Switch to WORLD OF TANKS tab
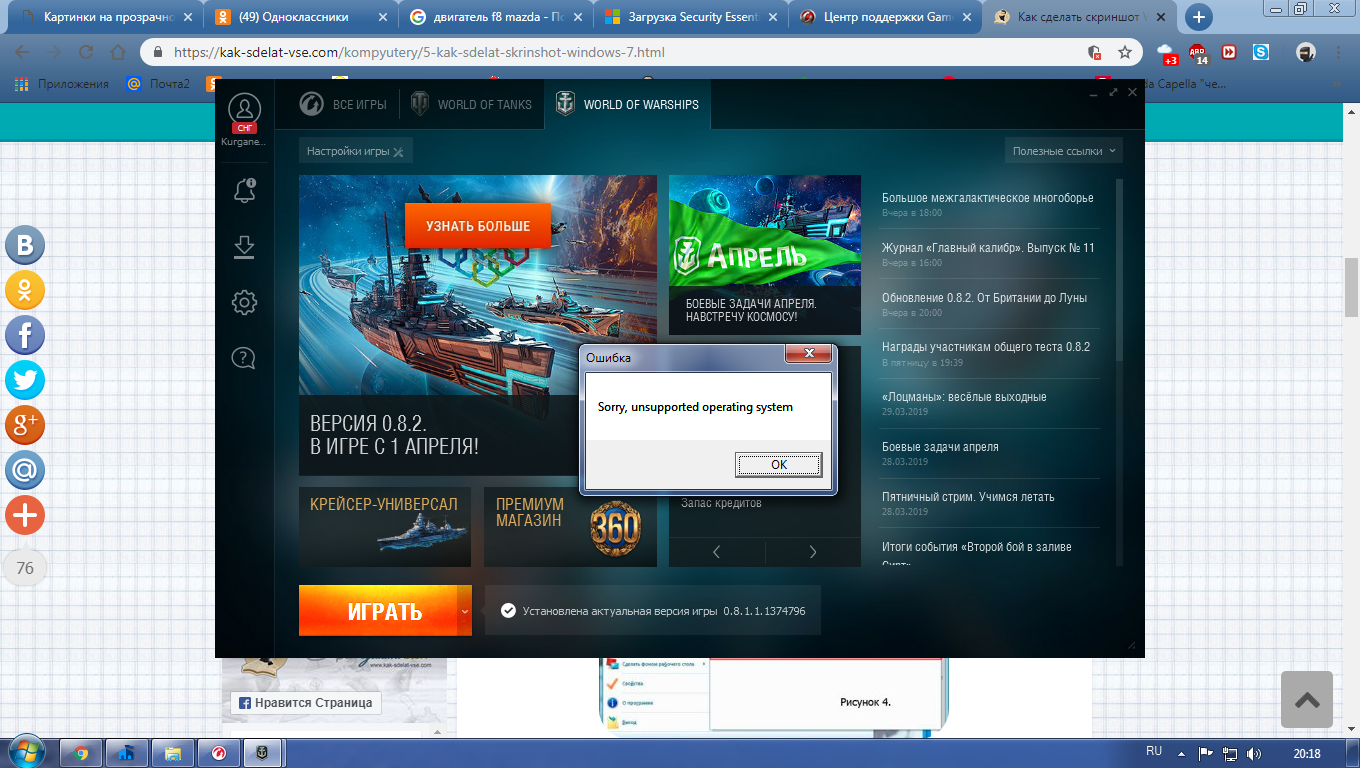The image size is (1360, 768). coord(471,104)
